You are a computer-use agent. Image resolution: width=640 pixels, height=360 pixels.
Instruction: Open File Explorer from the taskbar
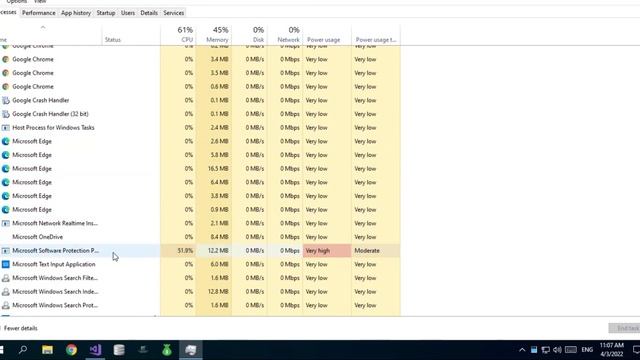(x=47, y=350)
